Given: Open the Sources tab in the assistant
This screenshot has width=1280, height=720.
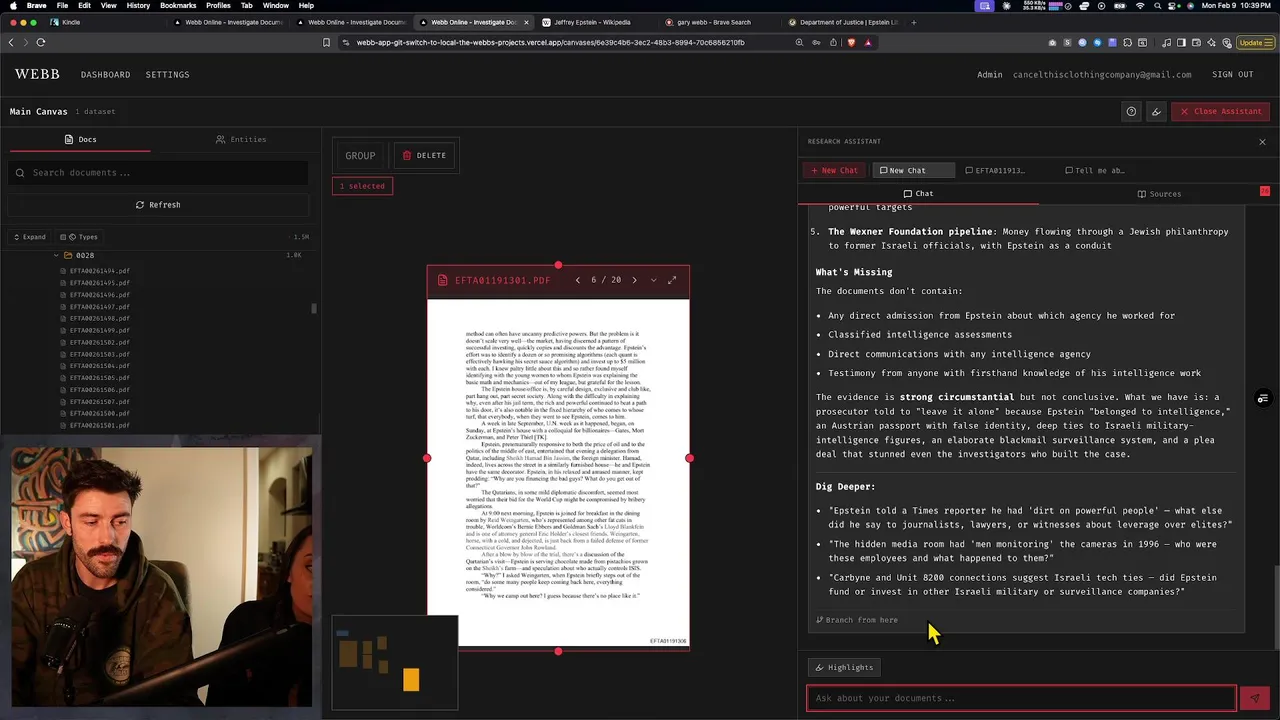Looking at the screenshot, I should pos(1158,194).
